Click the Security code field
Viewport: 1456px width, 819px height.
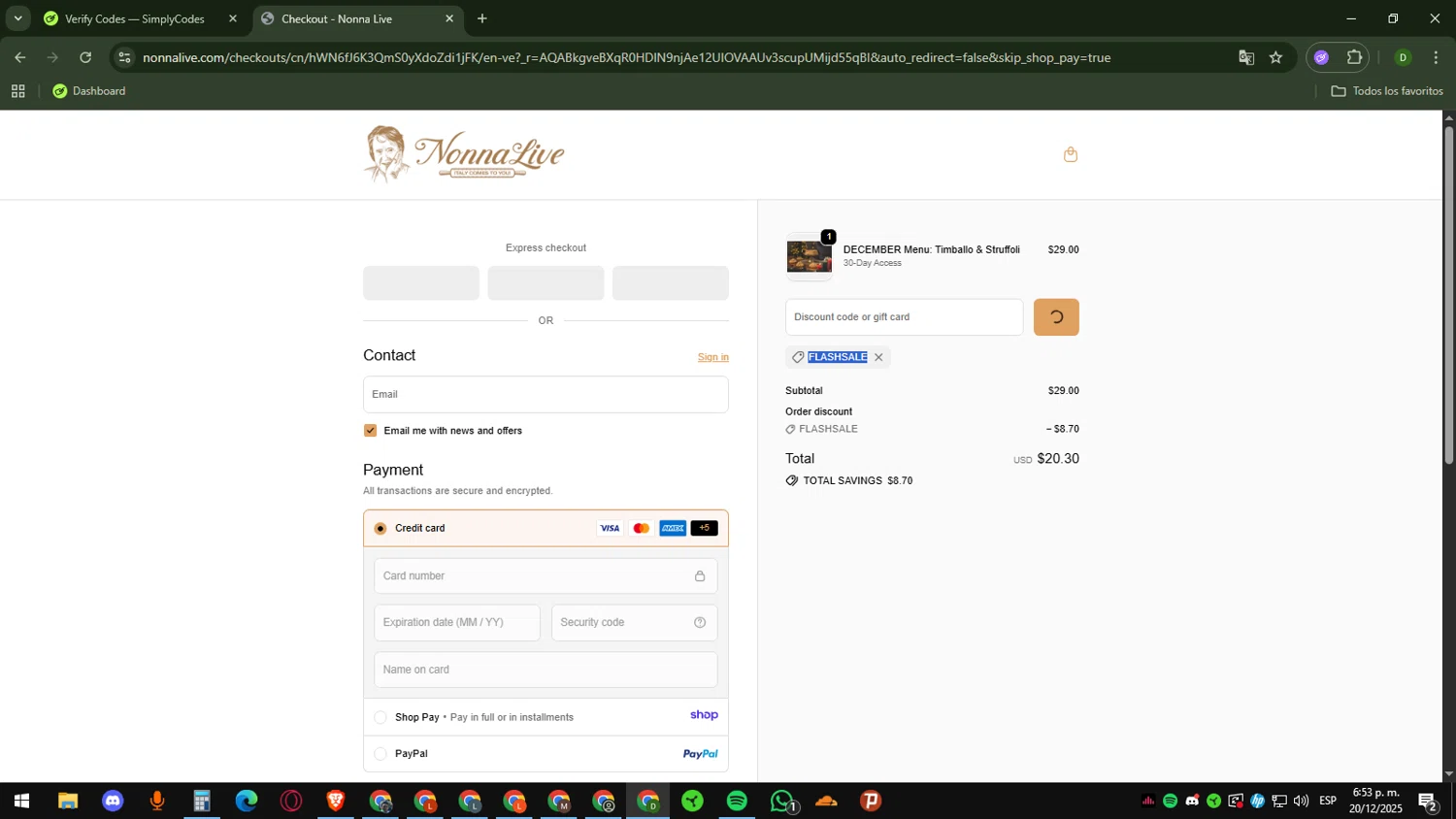click(x=635, y=623)
